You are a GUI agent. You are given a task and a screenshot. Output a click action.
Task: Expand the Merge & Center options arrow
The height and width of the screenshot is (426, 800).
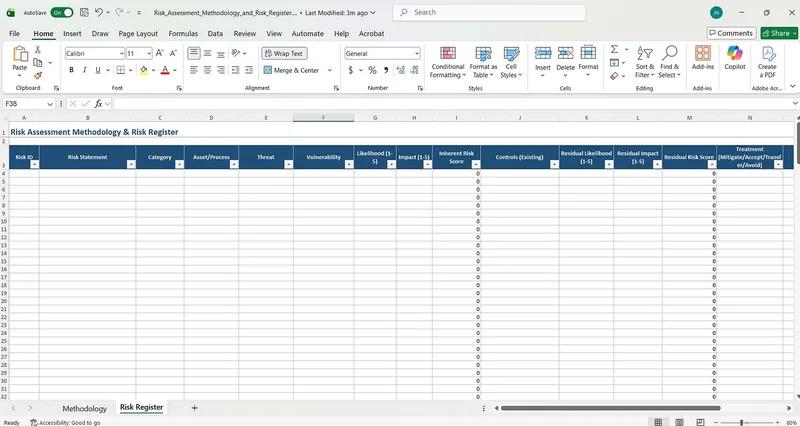330,70
